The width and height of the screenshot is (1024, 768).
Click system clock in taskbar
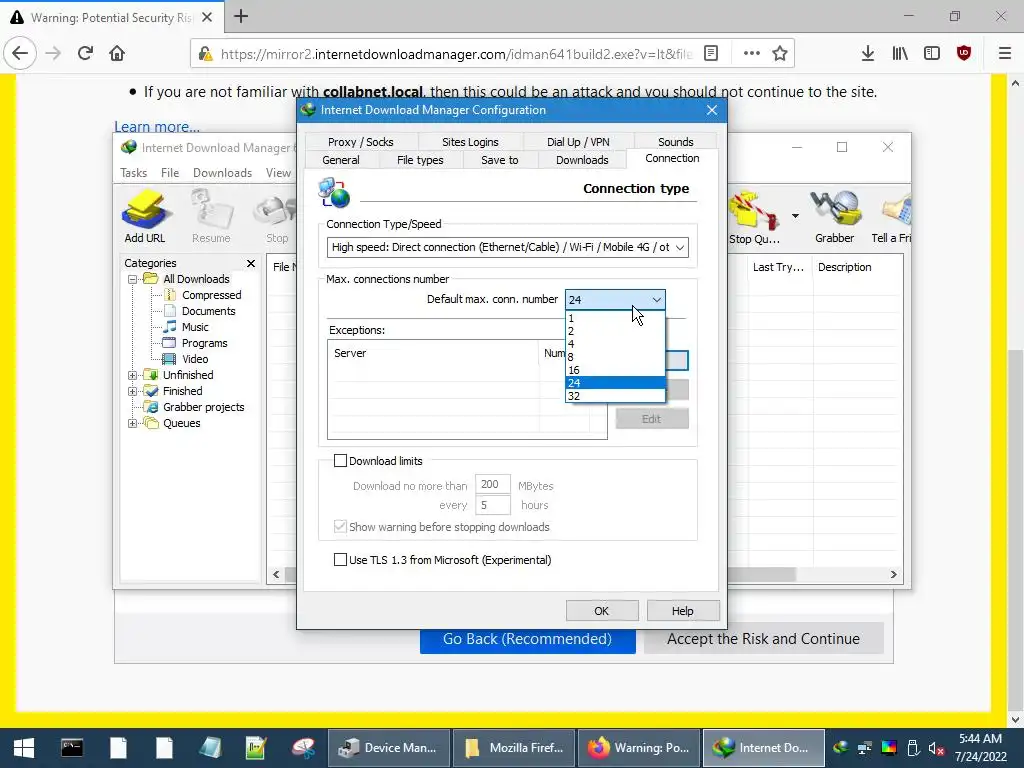point(980,748)
